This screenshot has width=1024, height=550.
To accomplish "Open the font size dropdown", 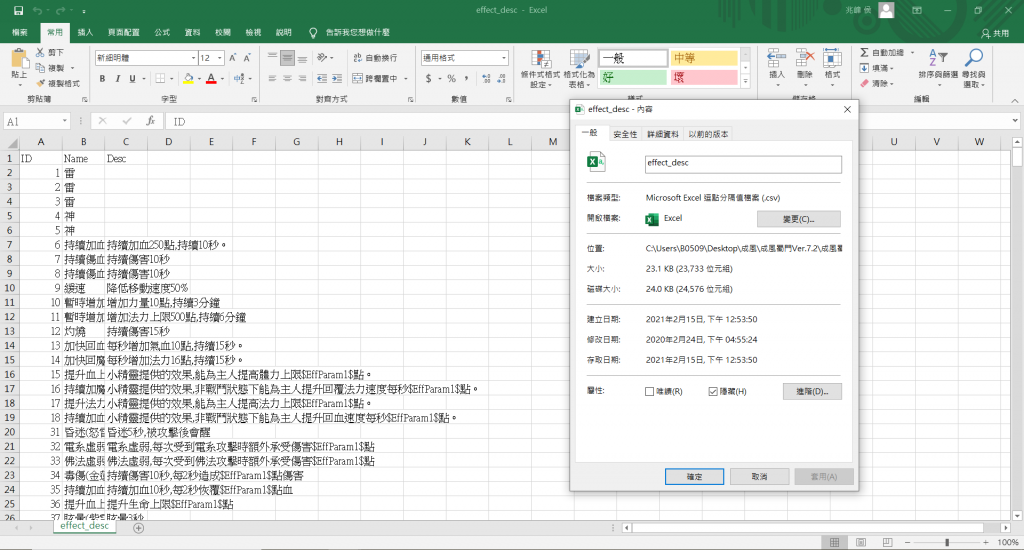I will point(220,58).
